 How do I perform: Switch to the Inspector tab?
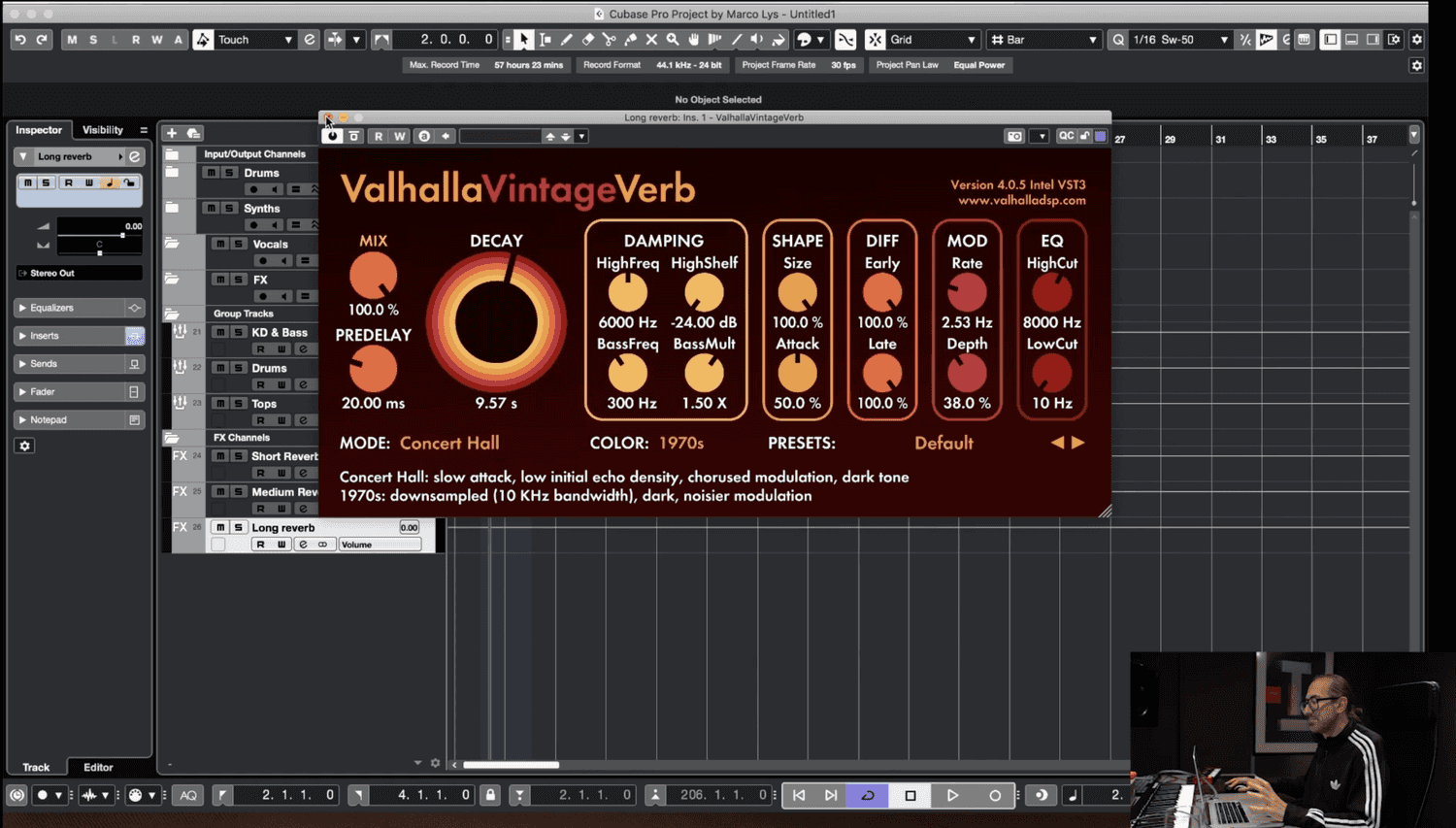click(39, 130)
